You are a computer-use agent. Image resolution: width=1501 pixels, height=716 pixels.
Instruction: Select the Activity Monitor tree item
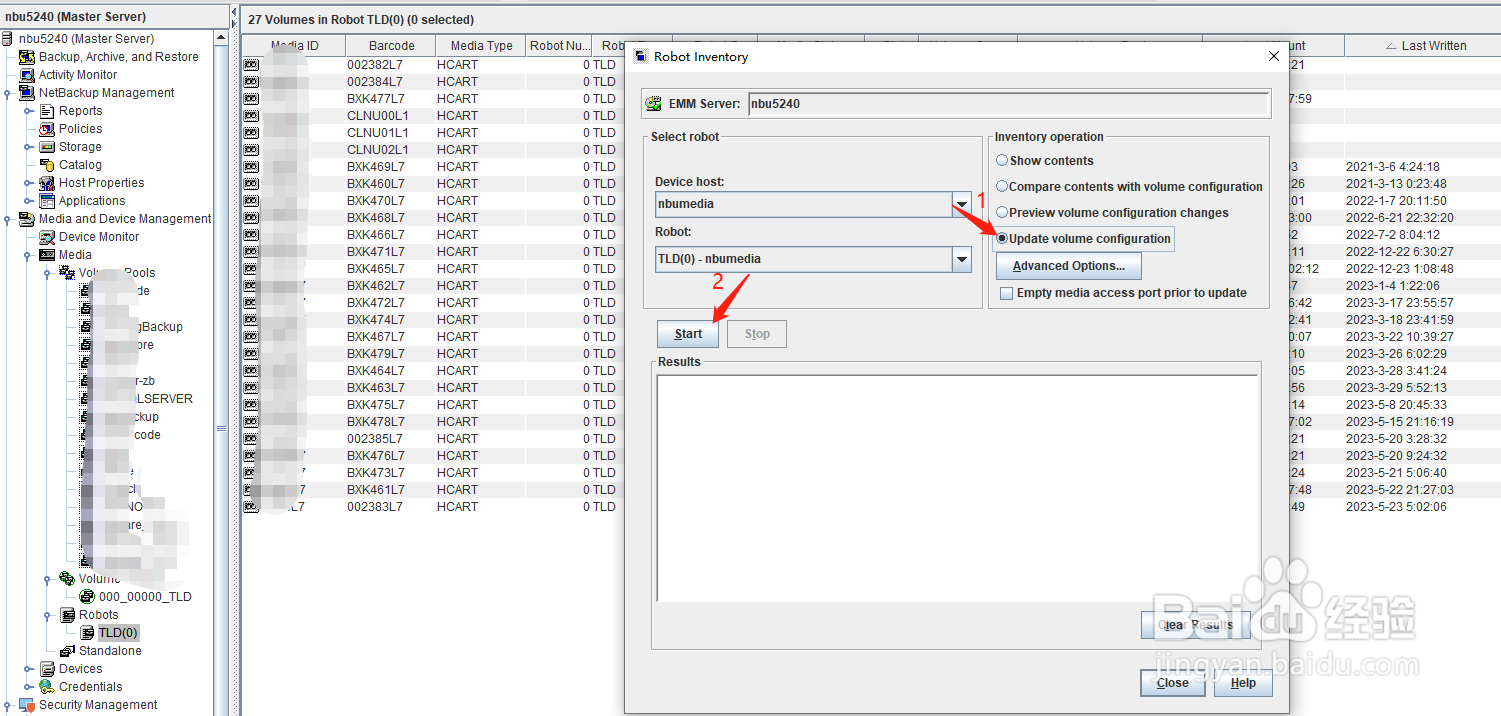click(x=78, y=75)
